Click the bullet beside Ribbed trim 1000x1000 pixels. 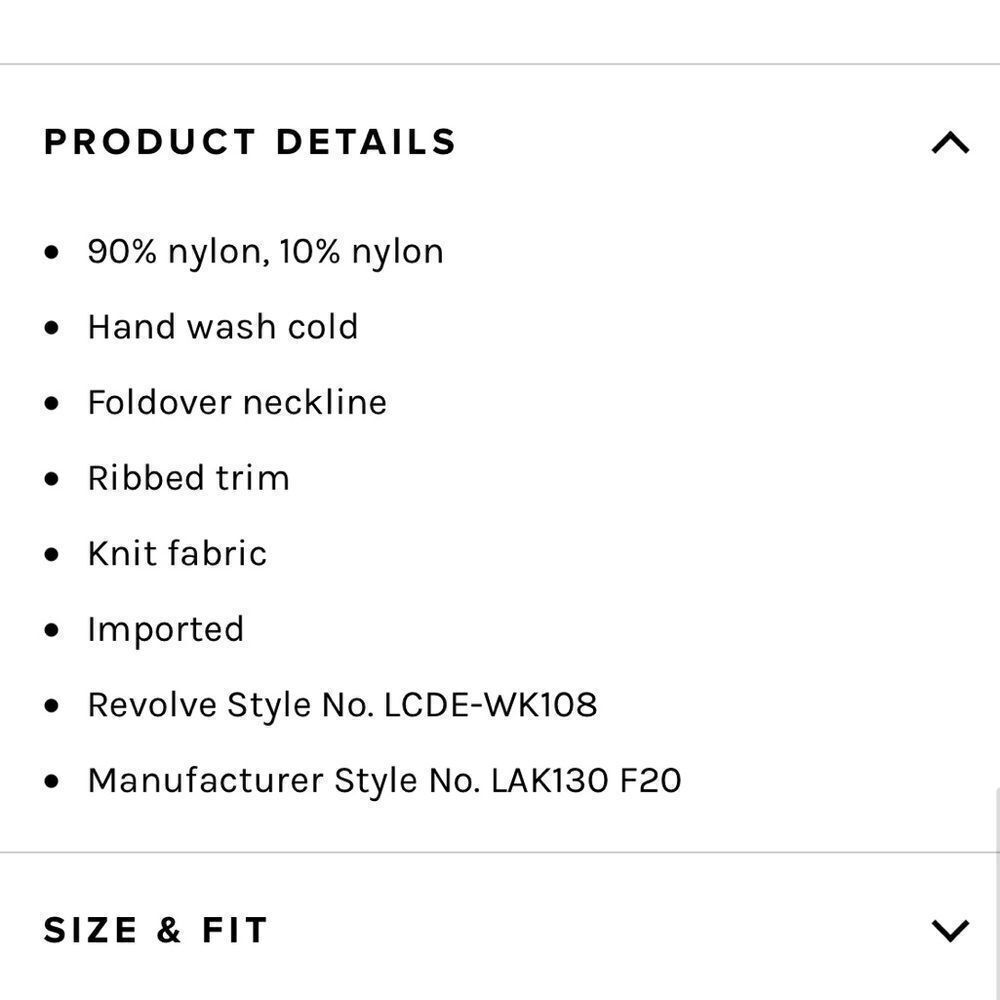click(x=52, y=479)
